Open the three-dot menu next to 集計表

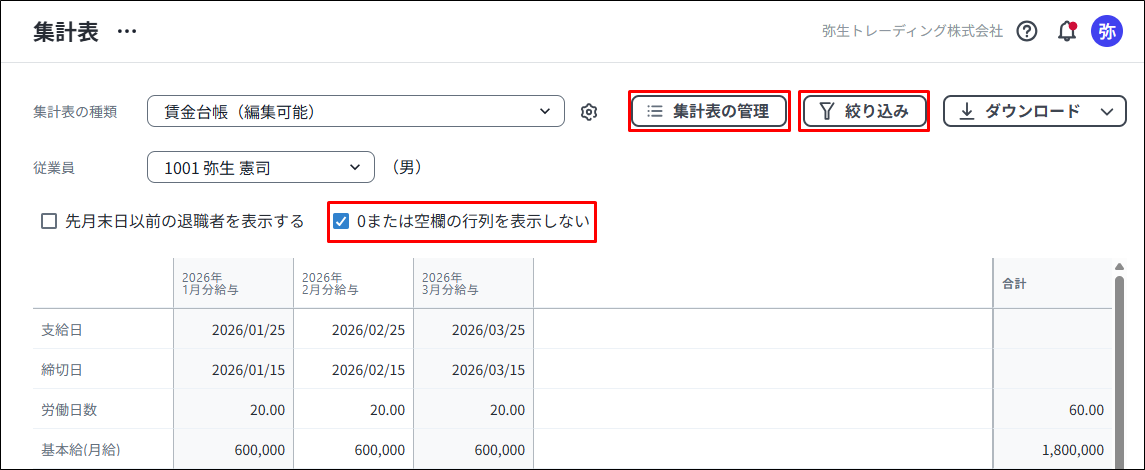(x=126, y=31)
